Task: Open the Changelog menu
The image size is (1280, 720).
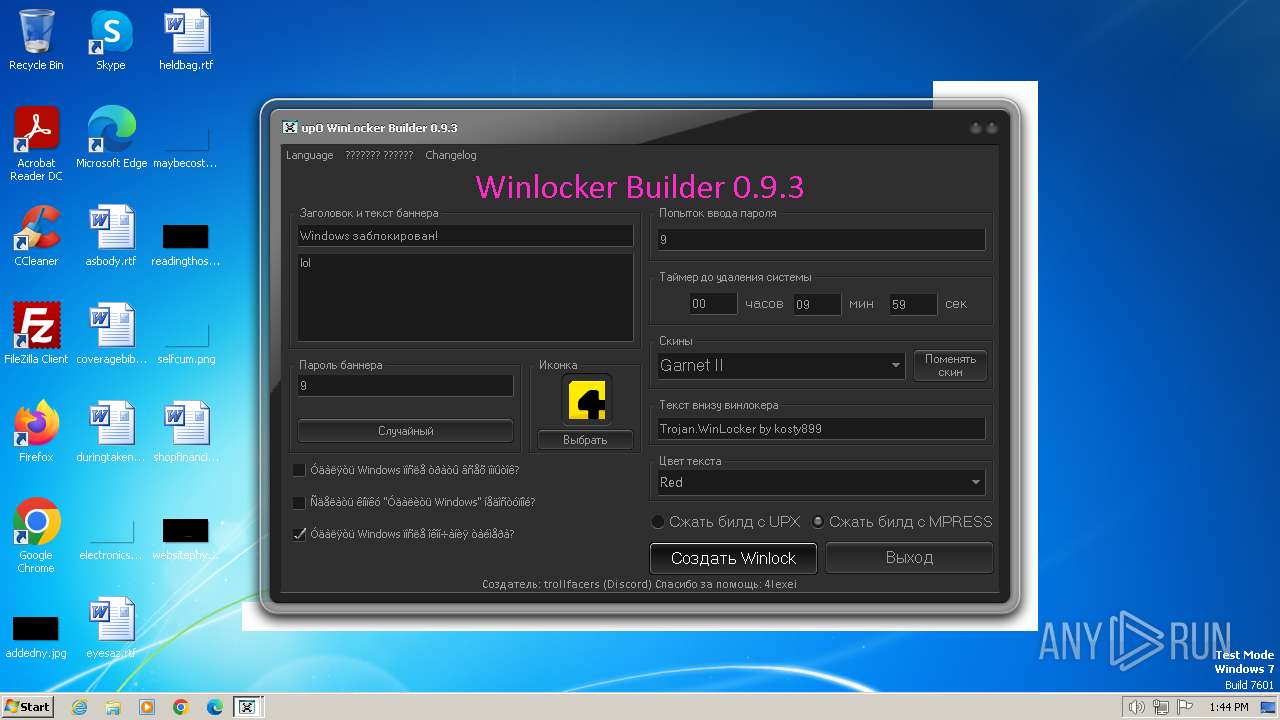Action: 451,155
